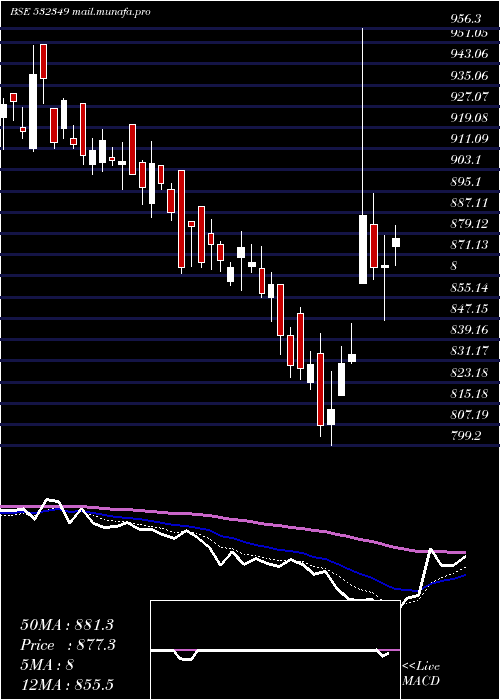Image resolution: width=500 pixels, height=700 pixels.
Task: Click the 895.1 price axis label
Action: coord(466,182)
